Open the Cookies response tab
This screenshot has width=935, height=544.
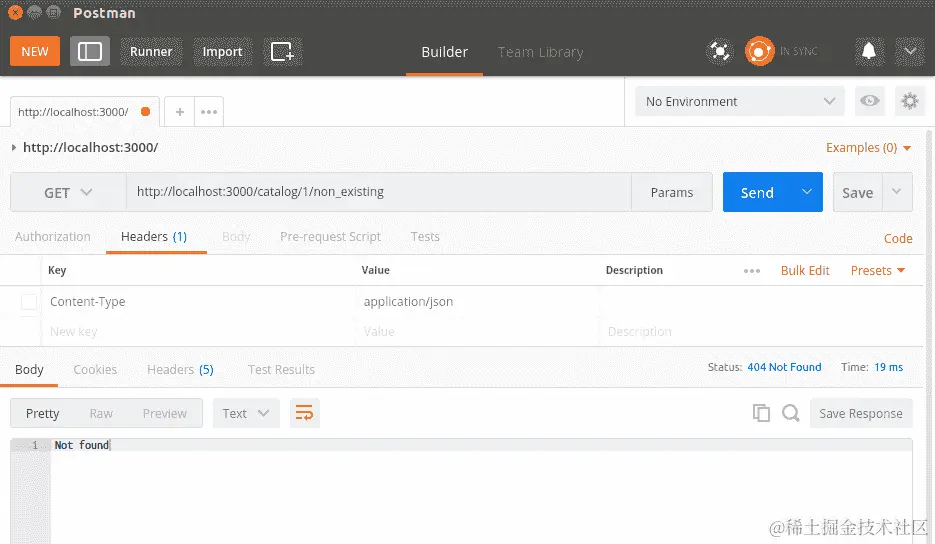95,370
